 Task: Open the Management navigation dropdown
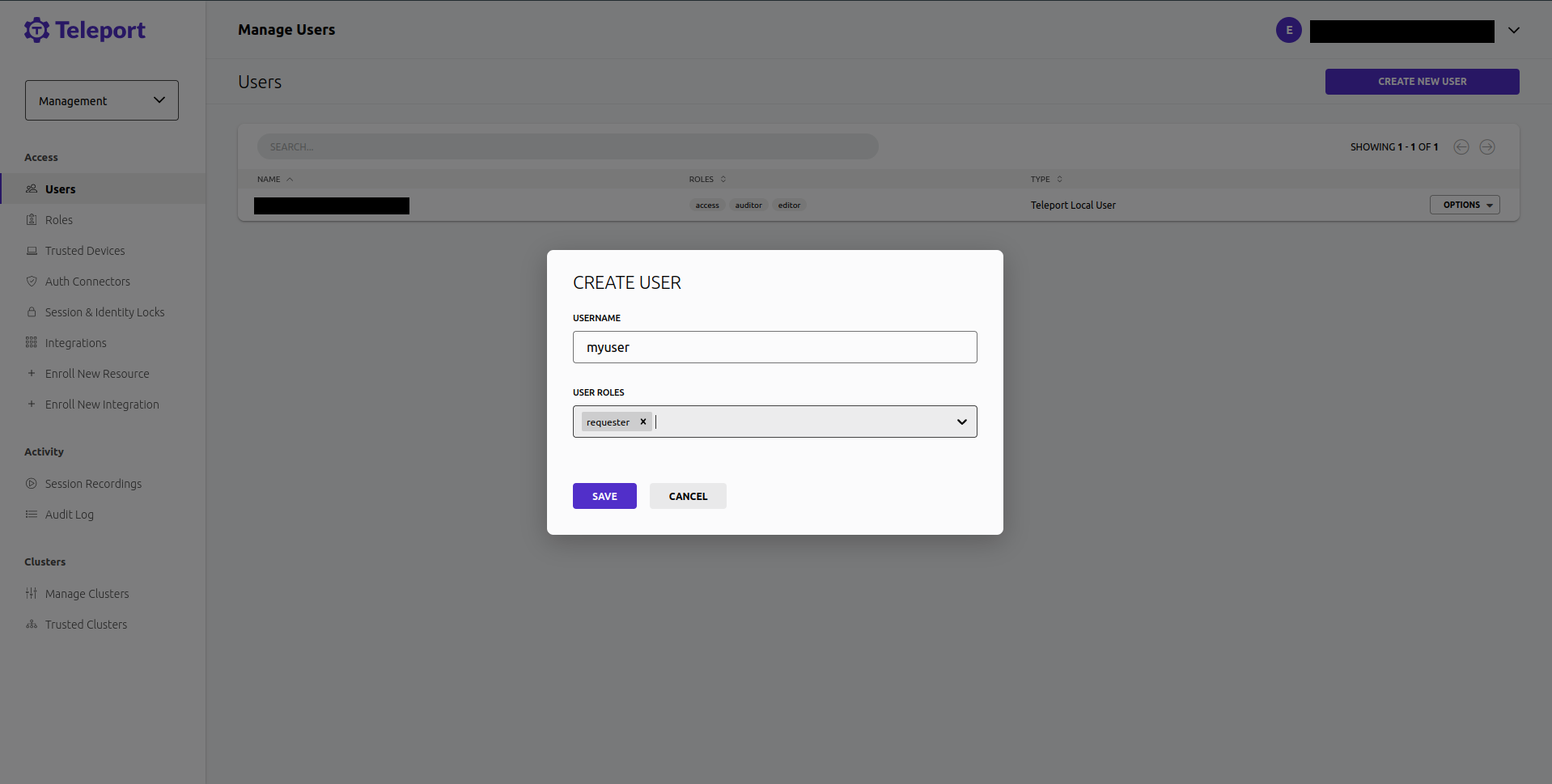101,100
